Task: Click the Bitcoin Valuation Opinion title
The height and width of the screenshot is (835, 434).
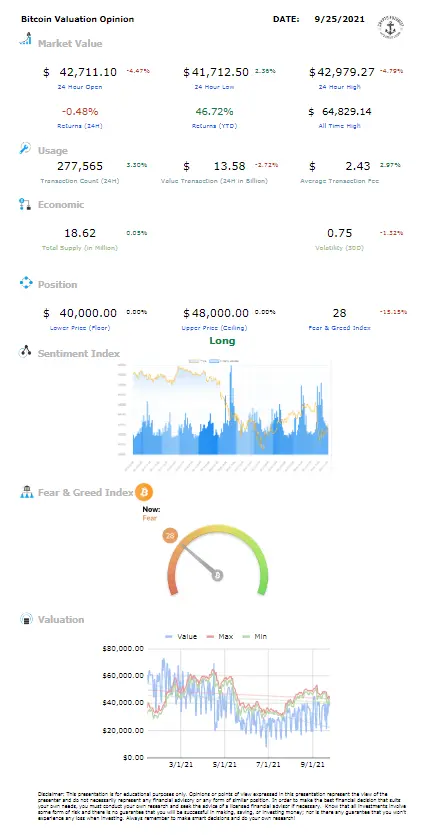Action: (77, 19)
